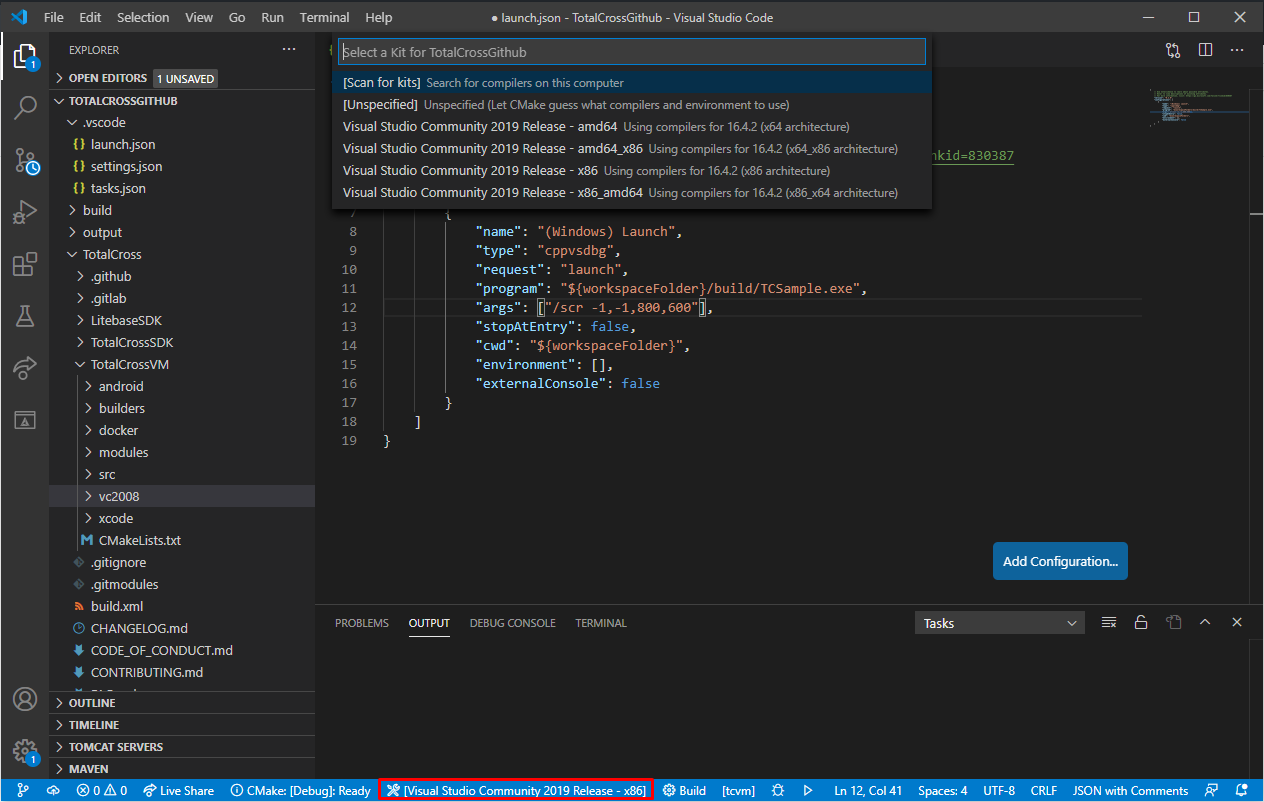Expand the TIMELINE section

[182, 725]
